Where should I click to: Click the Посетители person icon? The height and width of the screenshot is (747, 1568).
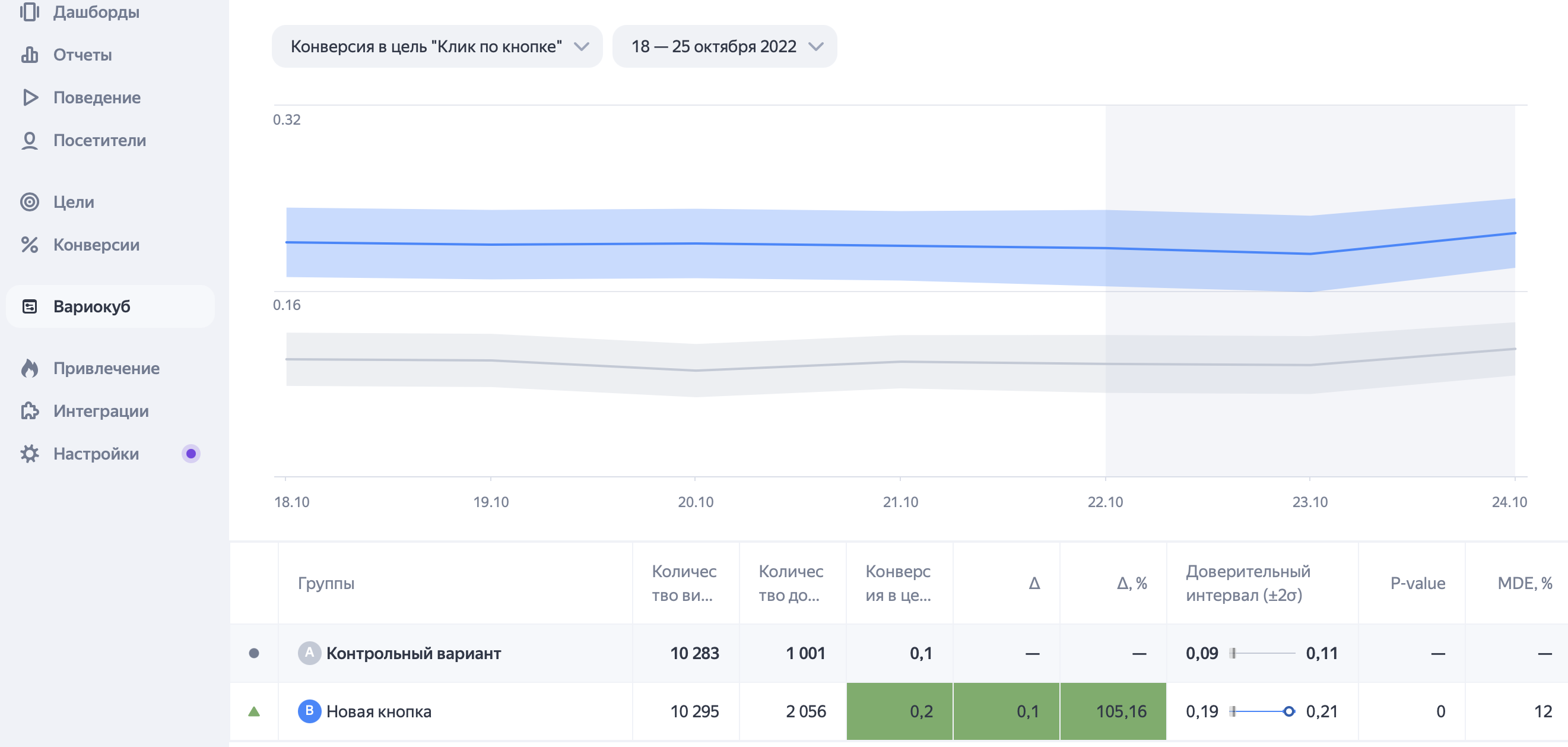29,141
